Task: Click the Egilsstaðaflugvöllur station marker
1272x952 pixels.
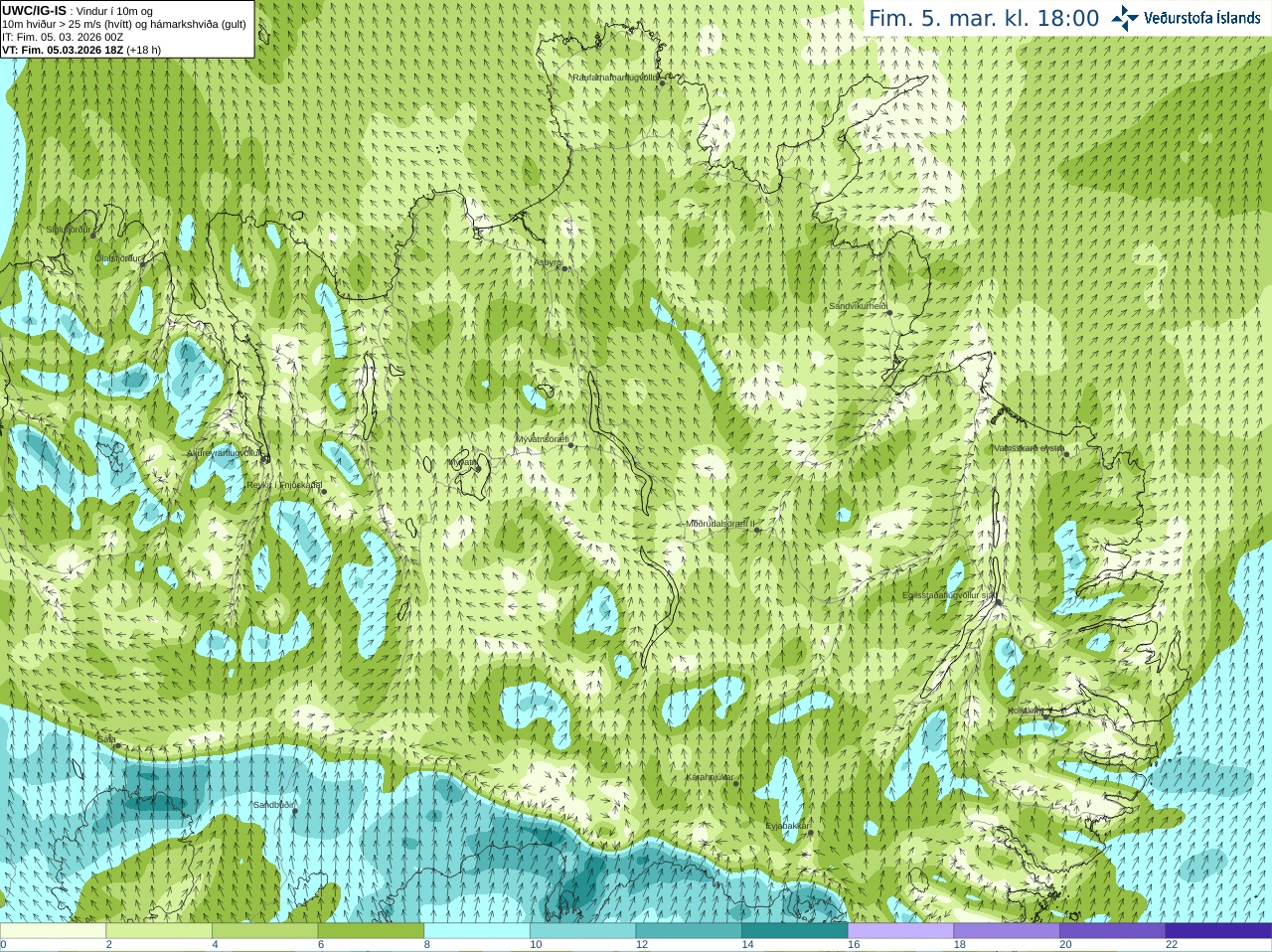Action: coord(998,601)
